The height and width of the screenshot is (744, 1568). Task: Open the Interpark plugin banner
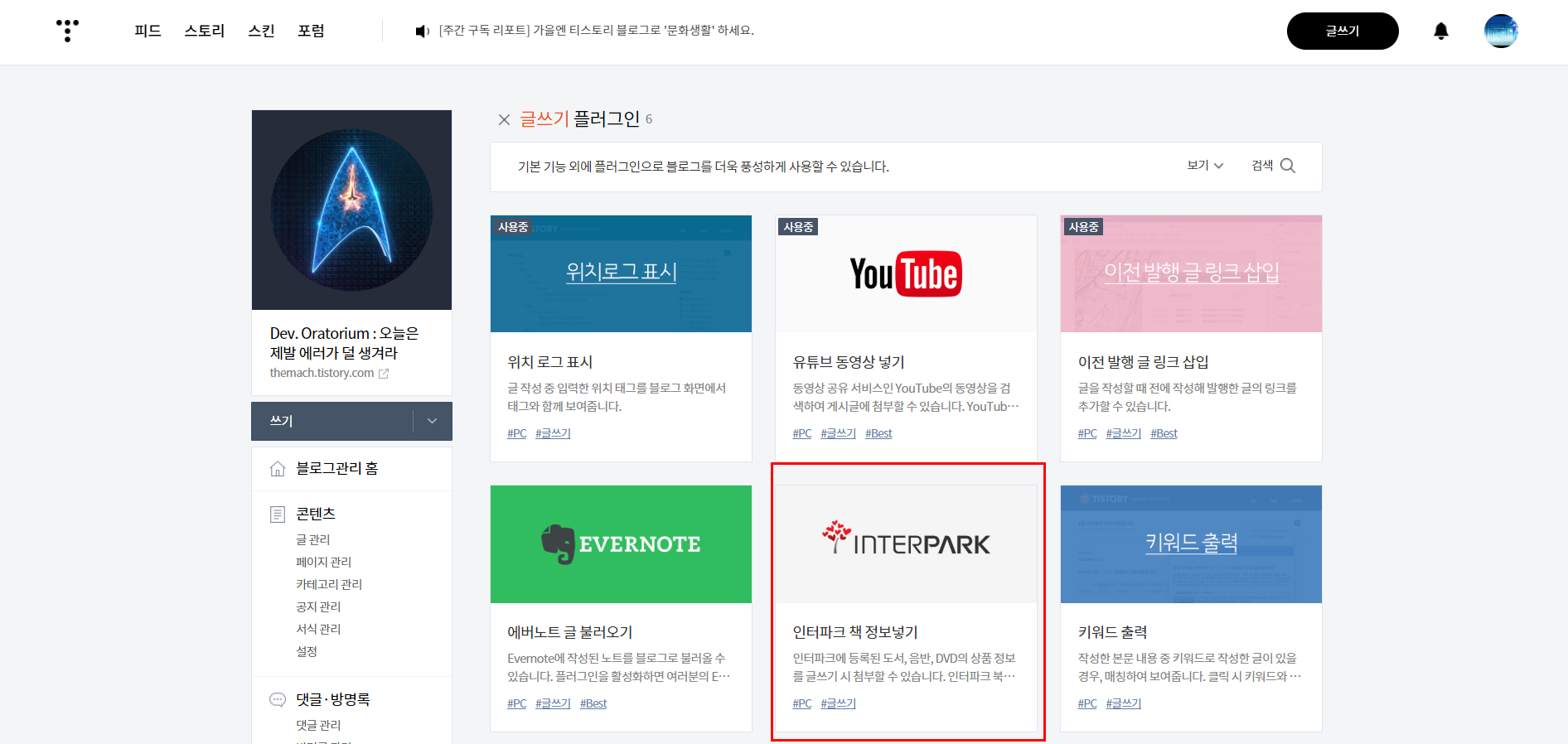[906, 544]
